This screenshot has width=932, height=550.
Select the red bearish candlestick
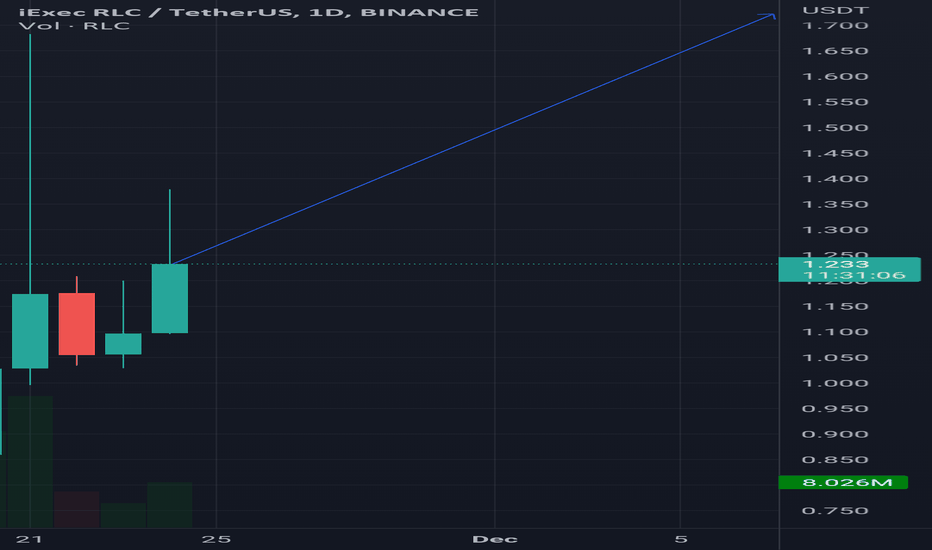coord(77,324)
